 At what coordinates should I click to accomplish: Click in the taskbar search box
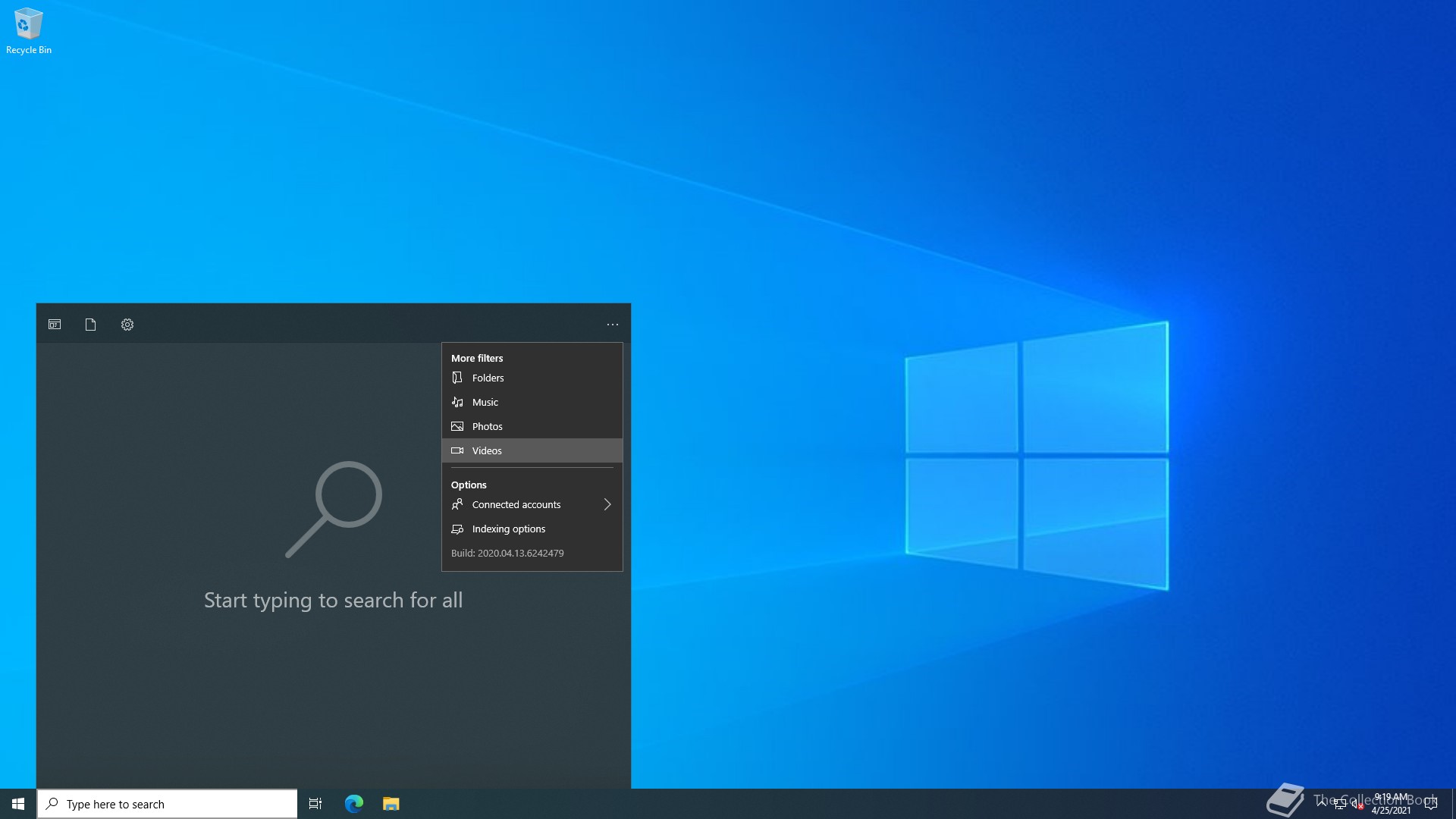(167, 804)
